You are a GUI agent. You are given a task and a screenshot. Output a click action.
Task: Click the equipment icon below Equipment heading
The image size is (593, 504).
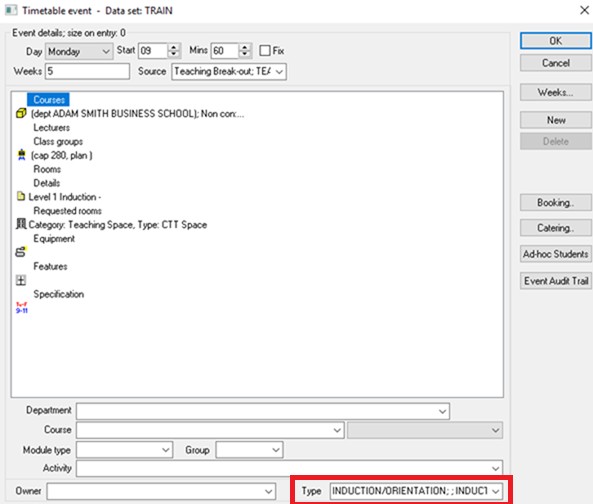(21, 252)
